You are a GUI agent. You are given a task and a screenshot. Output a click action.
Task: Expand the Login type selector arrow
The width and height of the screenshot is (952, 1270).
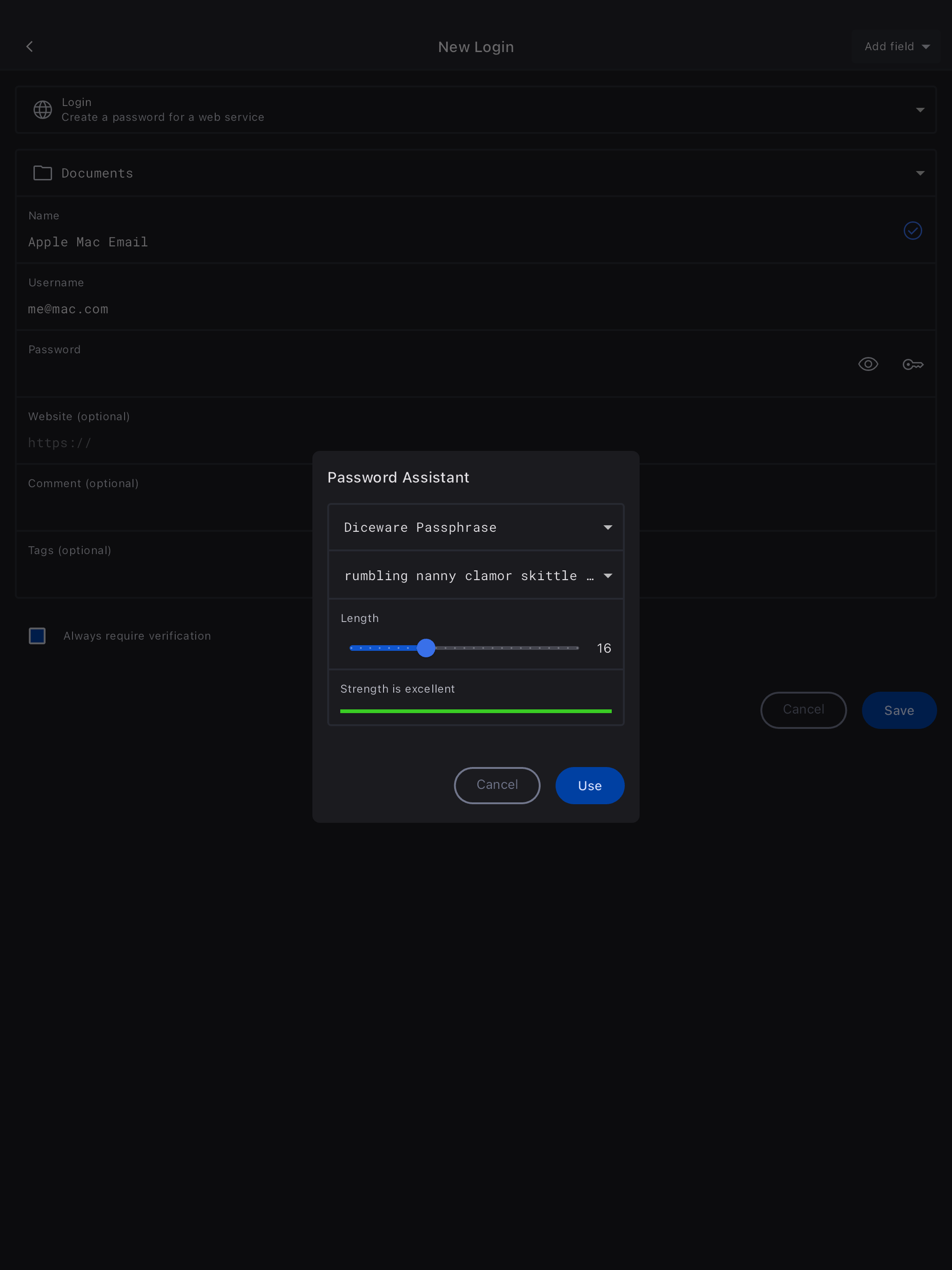pos(920,110)
